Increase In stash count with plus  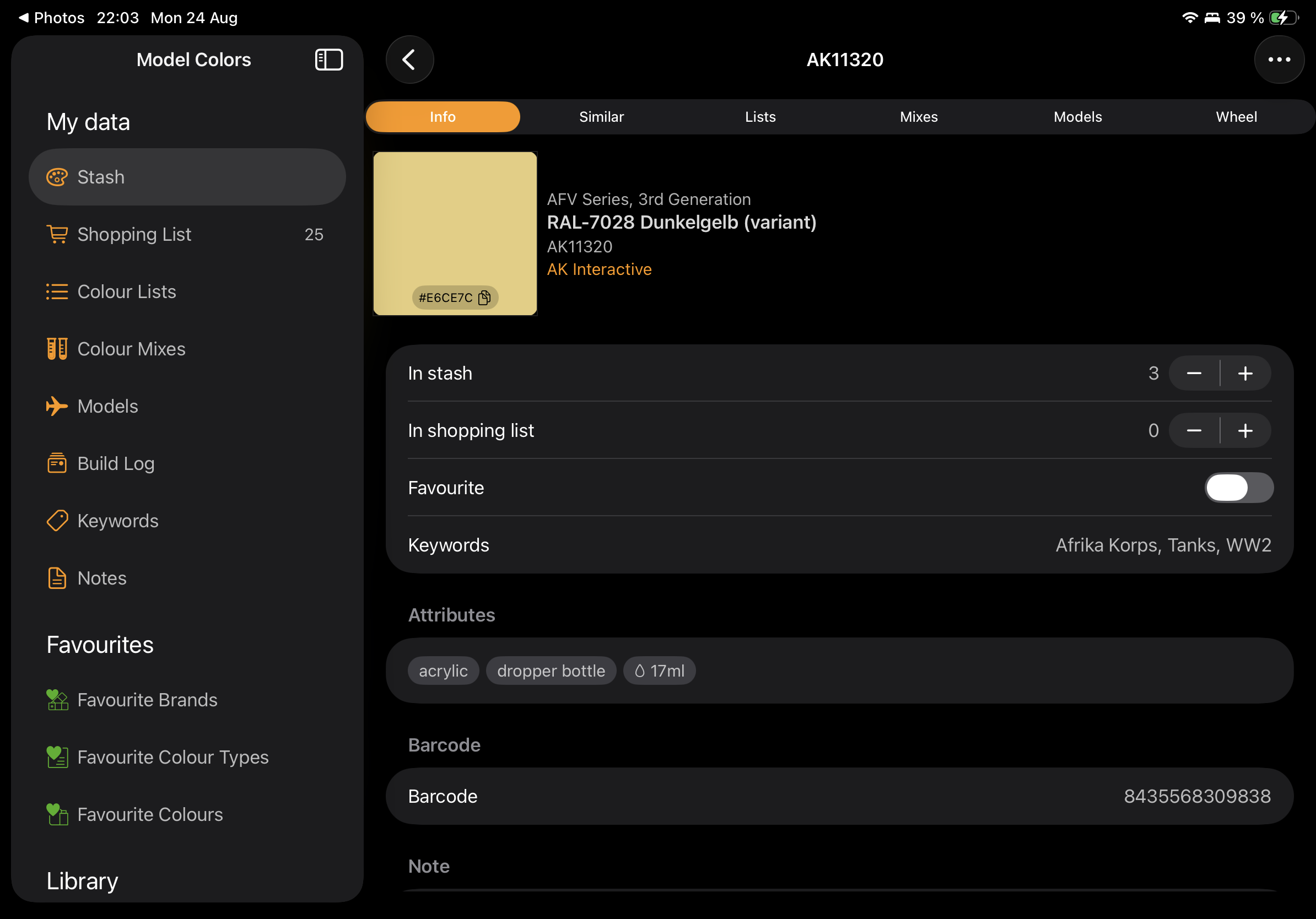pyautogui.click(x=1245, y=373)
